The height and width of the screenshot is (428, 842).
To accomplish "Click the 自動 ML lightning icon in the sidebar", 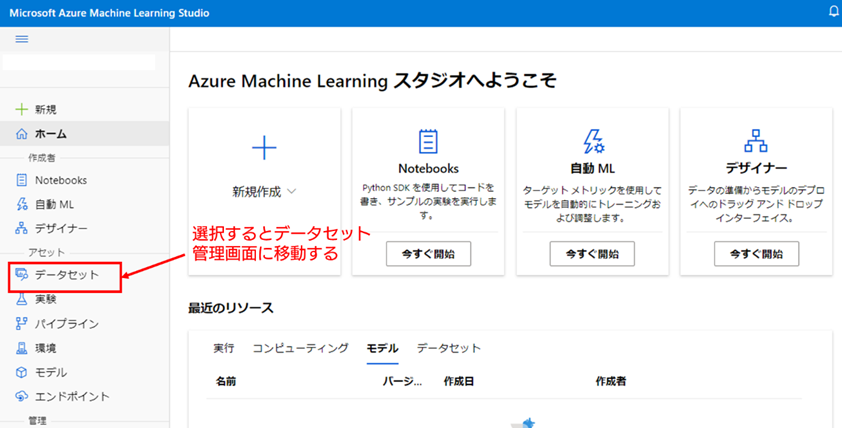I will pyautogui.click(x=21, y=204).
